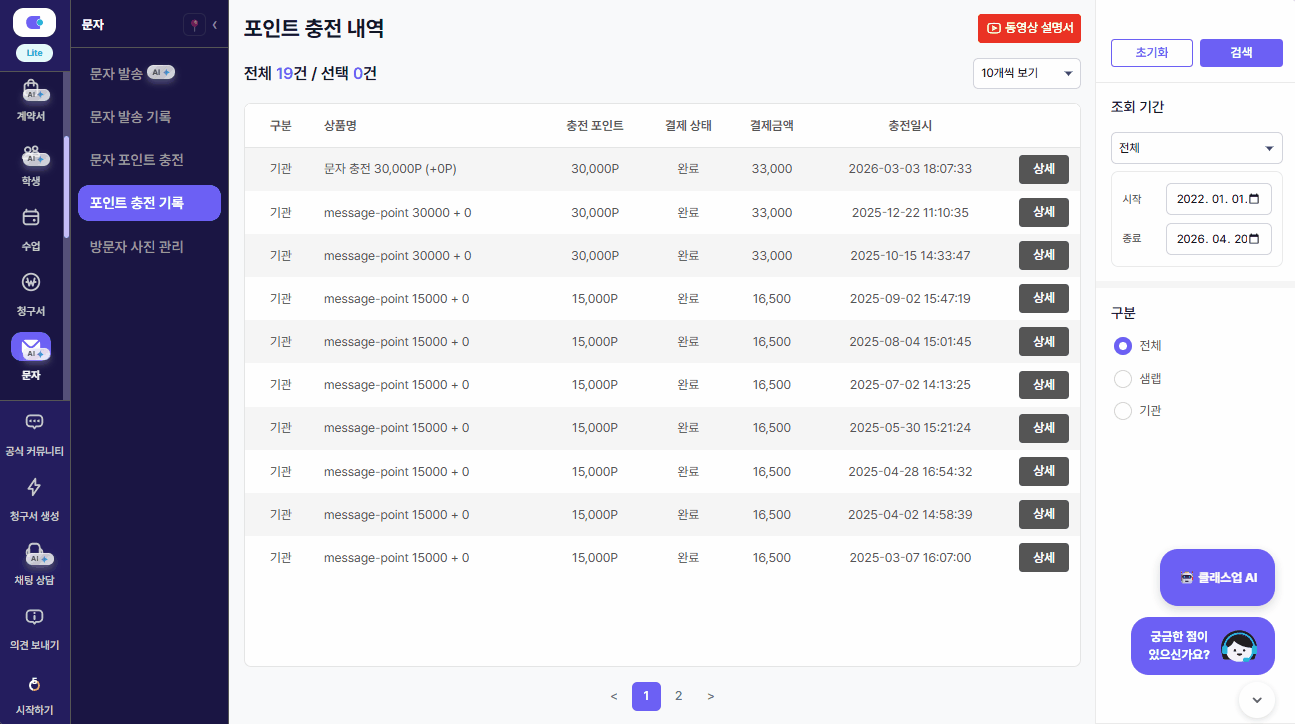This screenshot has height=724, width=1295.
Task: Show details of 2025-07-02 14:13:25 charge
Action: (1044, 385)
